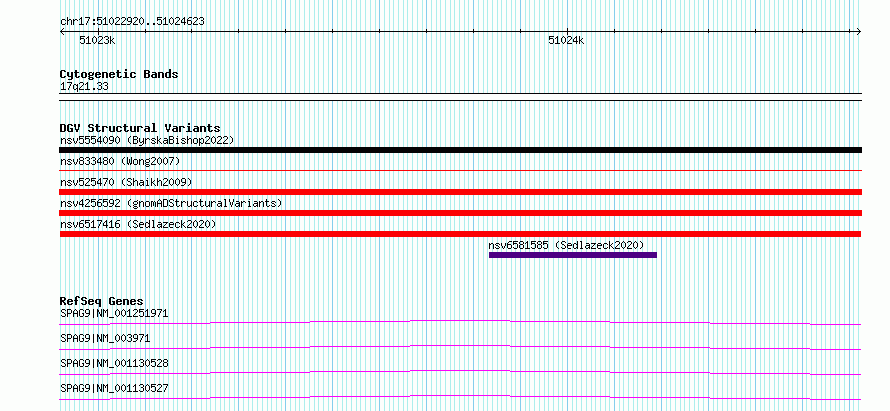The width and height of the screenshot is (890, 411).
Task: Click the 51024k ruler tick label
Action: coord(566,40)
